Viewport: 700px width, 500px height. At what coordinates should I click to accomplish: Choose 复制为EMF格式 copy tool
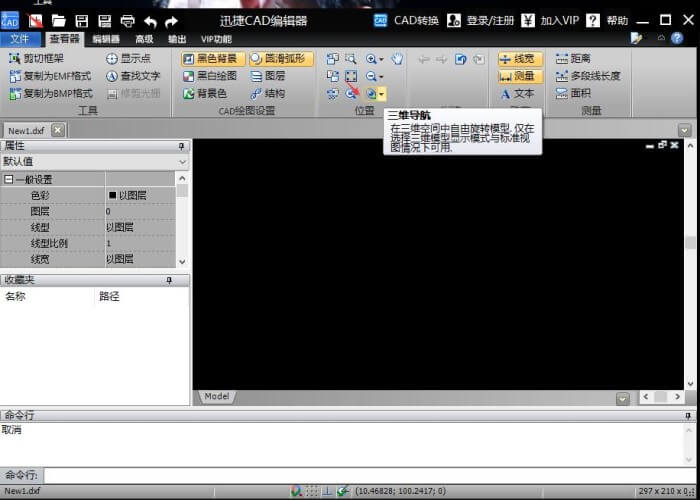pos(50,76)
